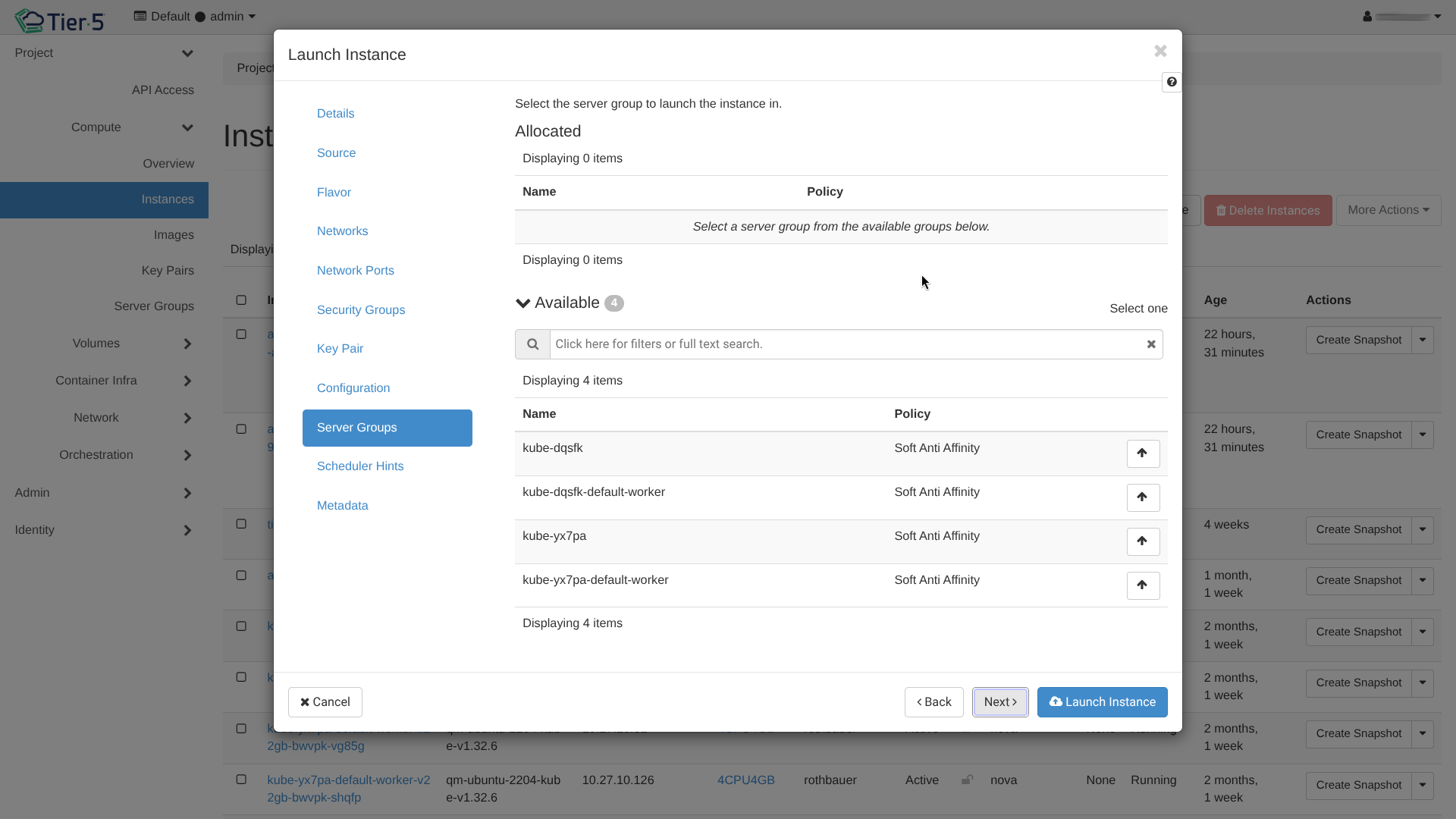This screenshot has height=819, width=1456.
Task: Click the Launch Instance button
Action: click(x=1102, y=702)
